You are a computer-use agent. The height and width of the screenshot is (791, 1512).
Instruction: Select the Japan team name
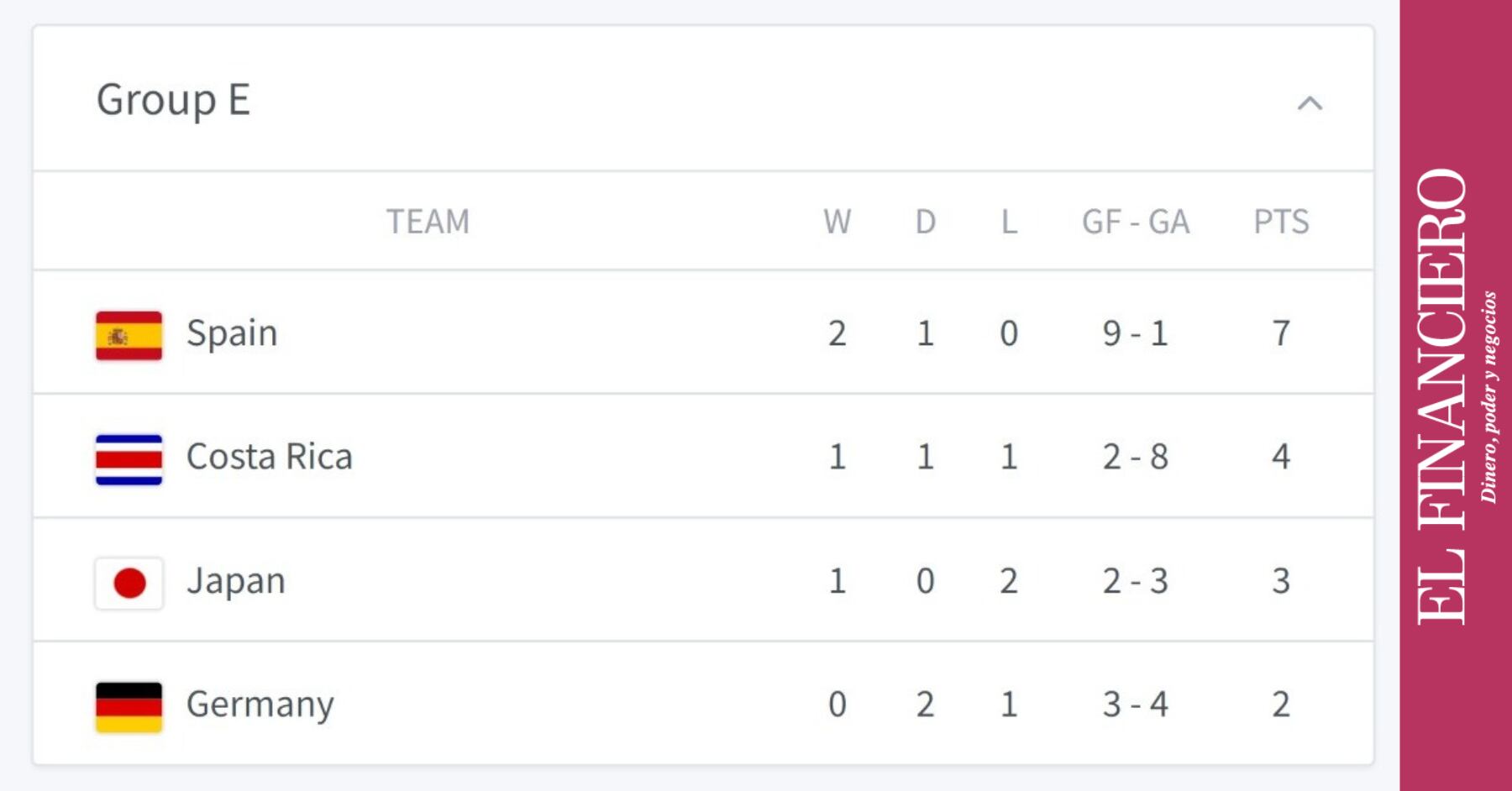pyautogui.click(x=236, y=581)
